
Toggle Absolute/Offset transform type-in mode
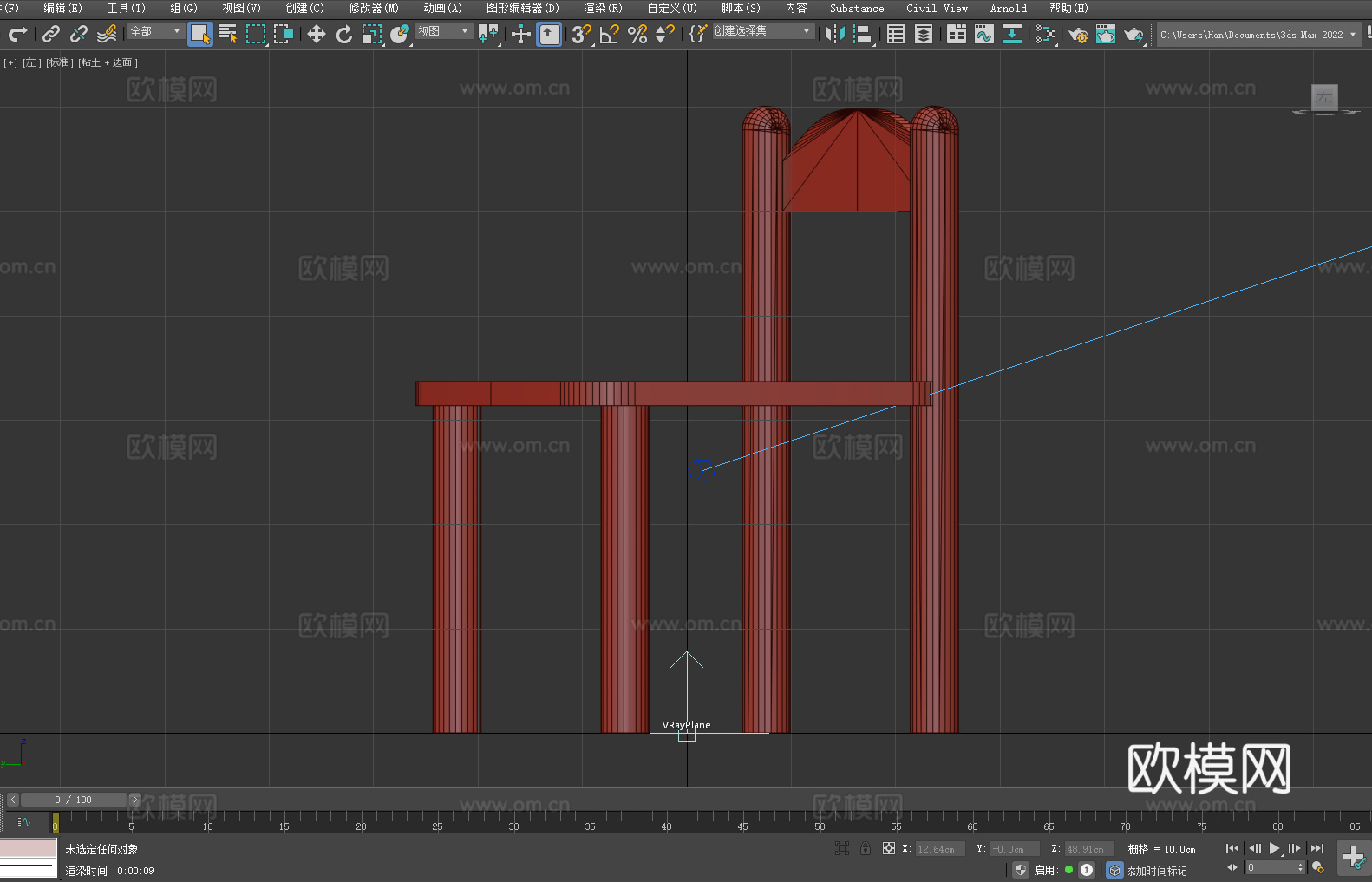pos(889,848)
